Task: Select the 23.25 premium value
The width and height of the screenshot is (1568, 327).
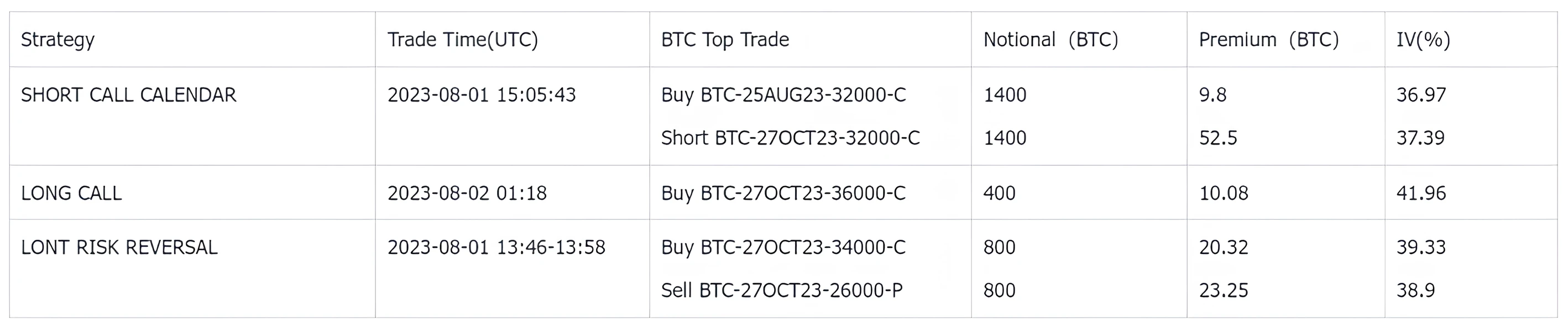Action: 1224,291
